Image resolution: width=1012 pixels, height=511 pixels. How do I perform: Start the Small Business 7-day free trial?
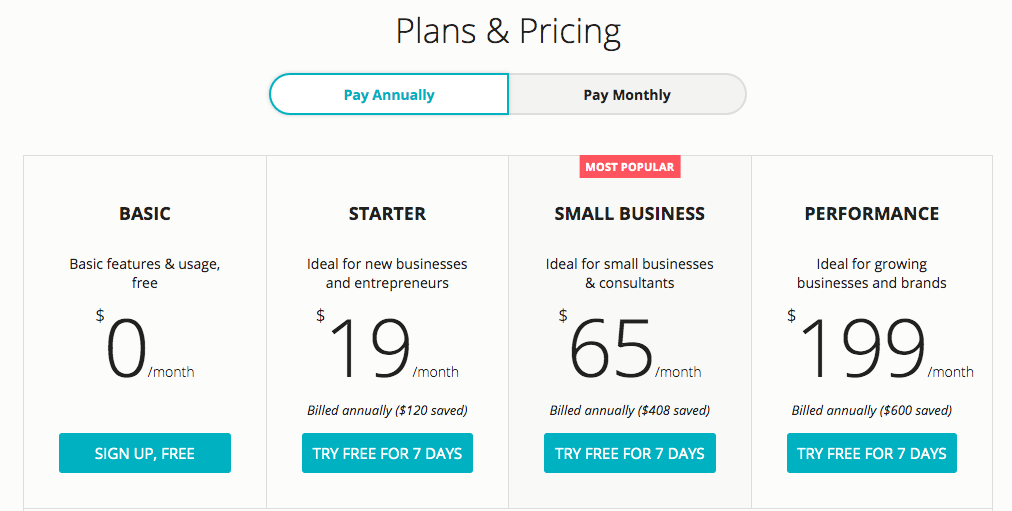click(x=630, y=453)
